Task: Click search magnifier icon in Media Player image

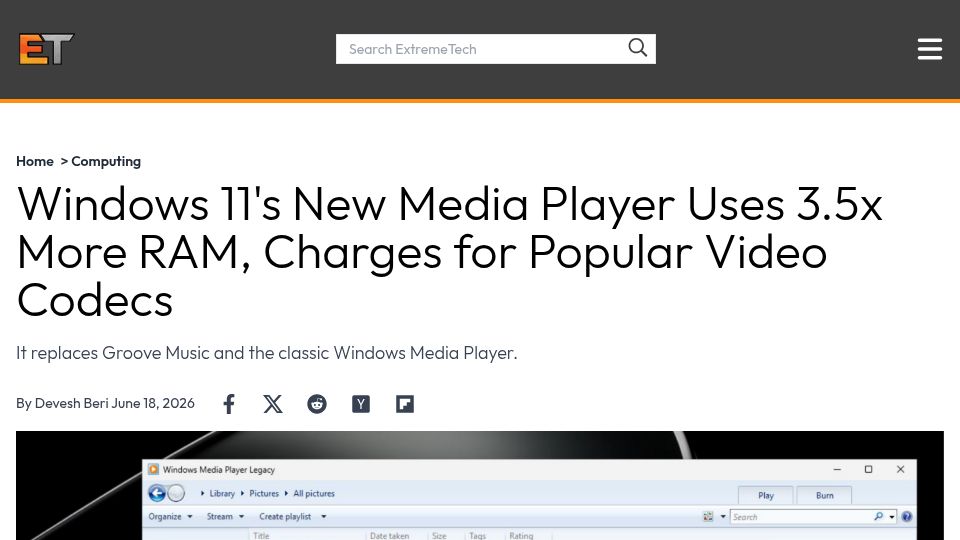Action: 879,517
